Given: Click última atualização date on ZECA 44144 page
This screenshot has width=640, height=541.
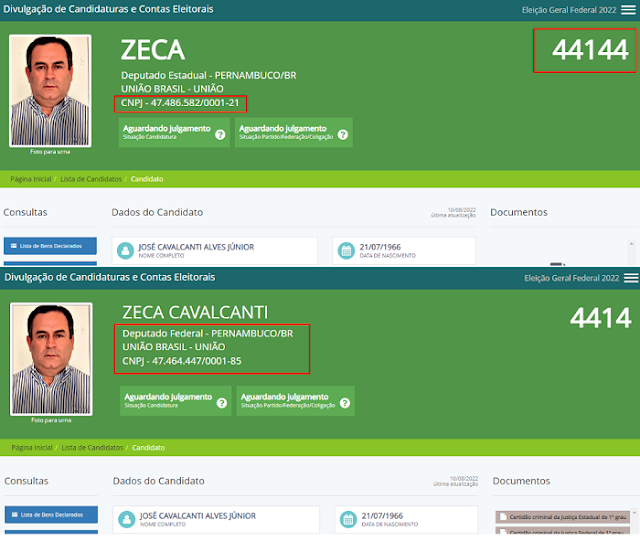Looking at the screenshot, I should pos(462,209).
